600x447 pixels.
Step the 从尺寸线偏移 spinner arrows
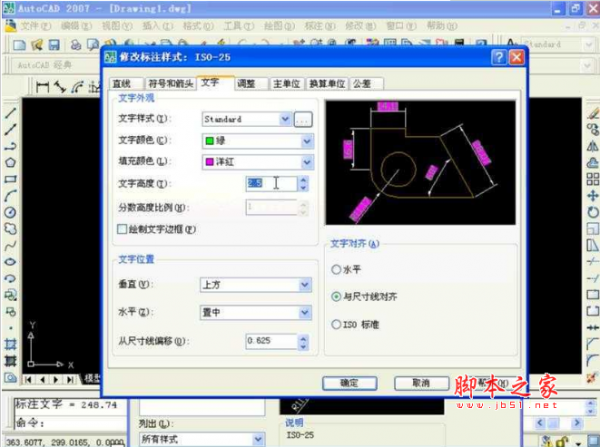click(x=303, y=342)
